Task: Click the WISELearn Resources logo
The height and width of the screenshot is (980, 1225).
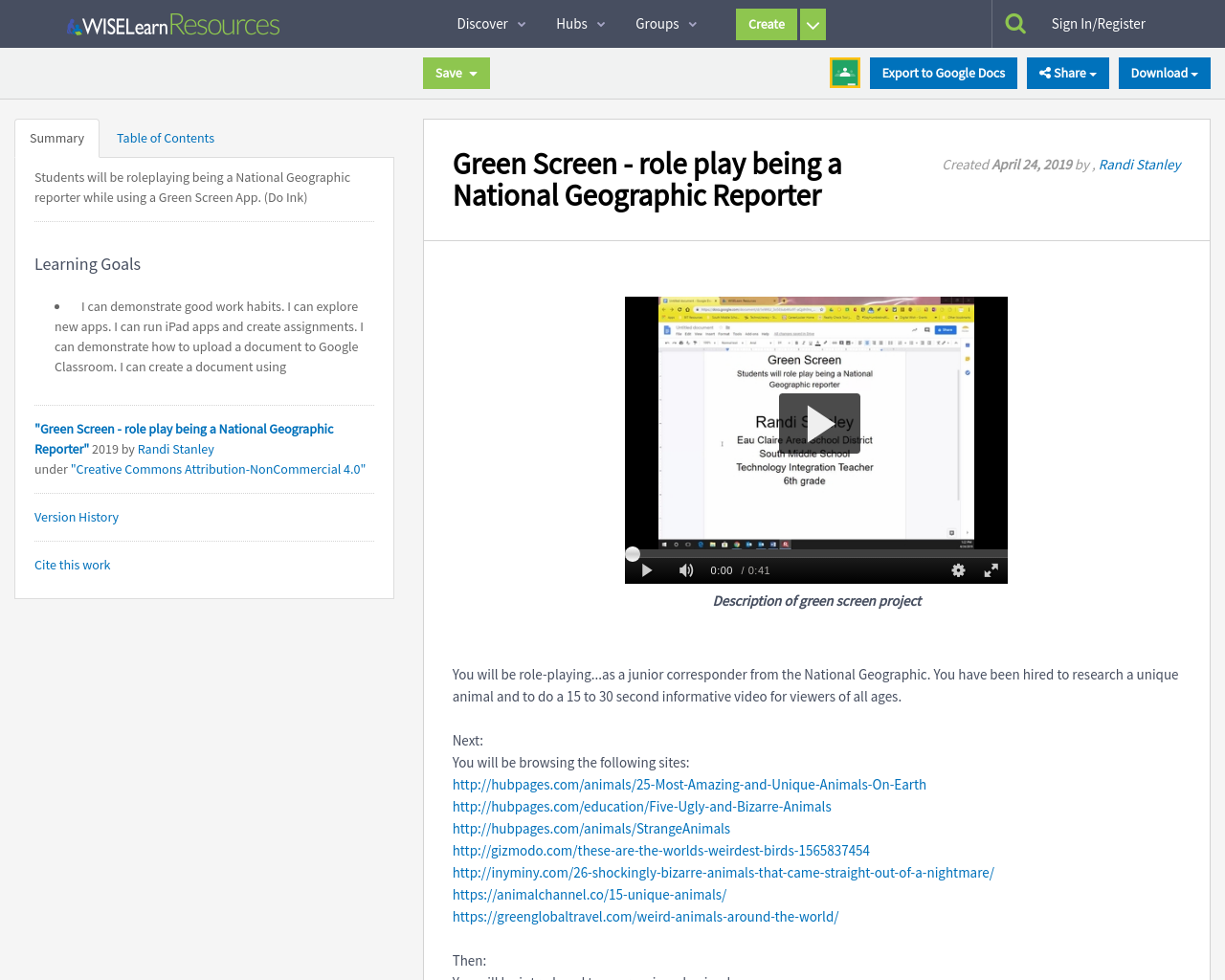Action: click(x=173, y=25)
